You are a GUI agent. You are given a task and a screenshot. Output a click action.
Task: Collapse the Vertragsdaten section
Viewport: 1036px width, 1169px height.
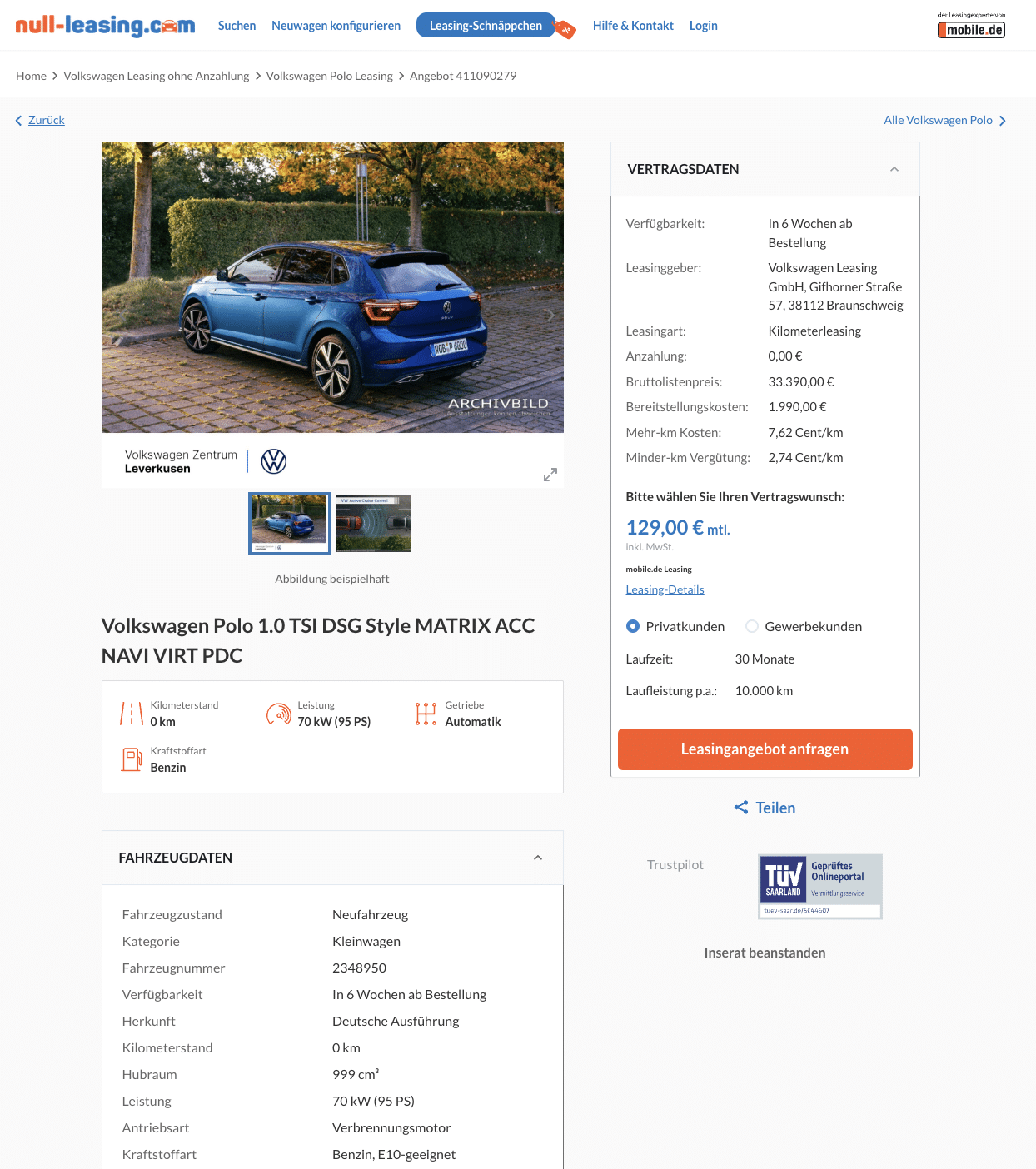(x=894, y=169)
